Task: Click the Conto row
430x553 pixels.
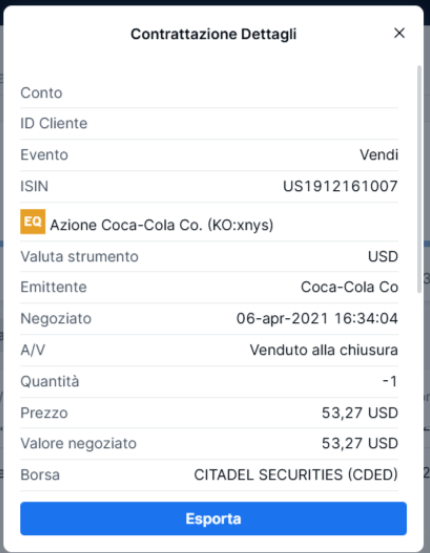Action: coord(209,93)
